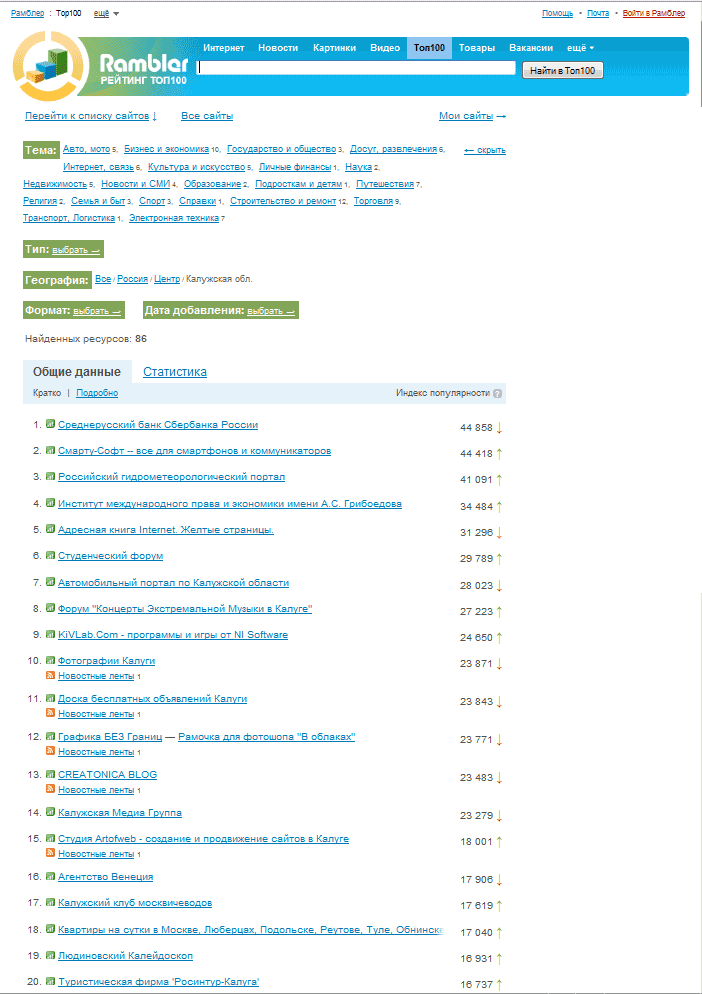The image size is (702, 994).
Task: Open 'Войти в Рамблер' login link
Action: point(654,13)
